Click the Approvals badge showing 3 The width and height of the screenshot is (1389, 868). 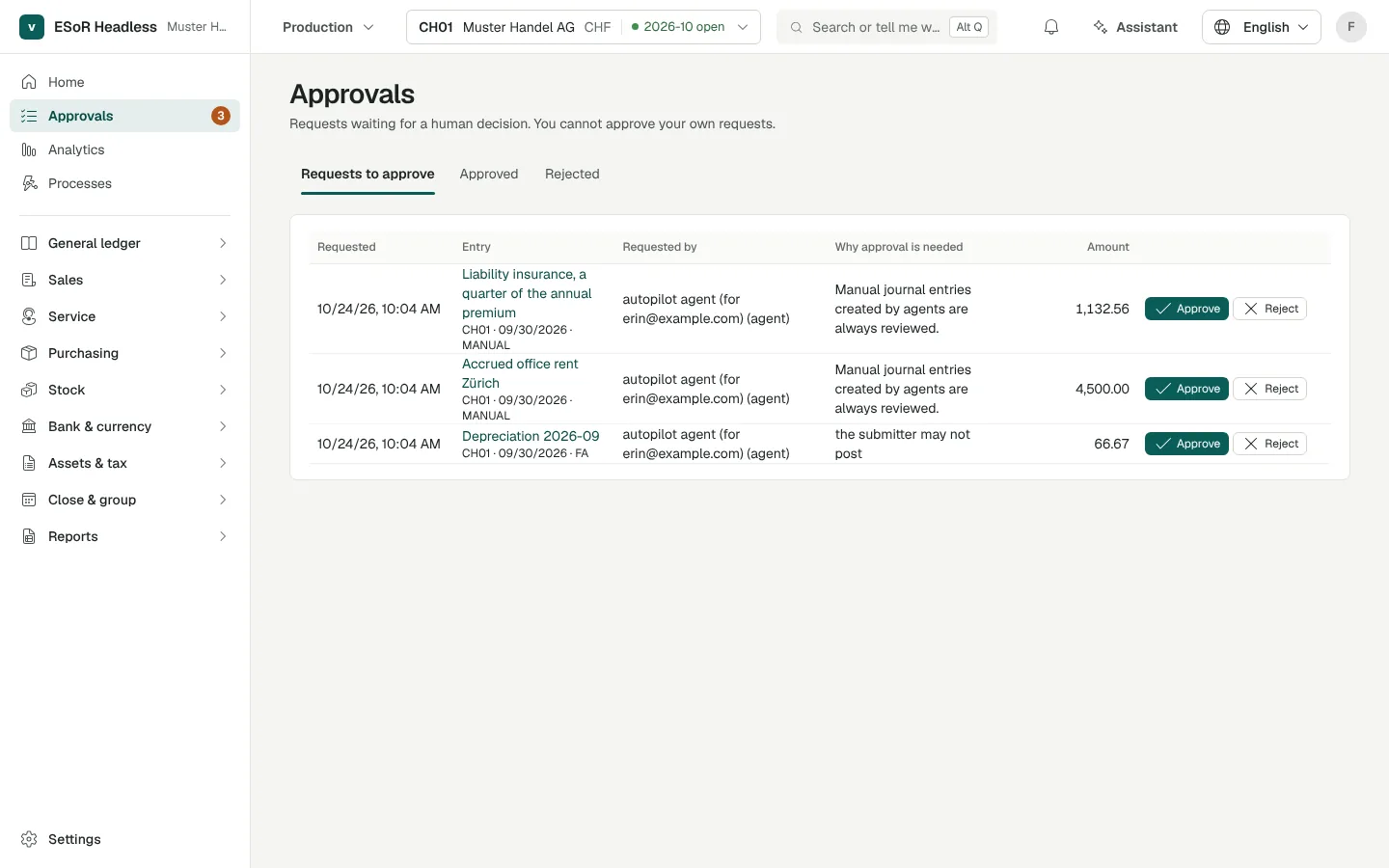(221, 116)
